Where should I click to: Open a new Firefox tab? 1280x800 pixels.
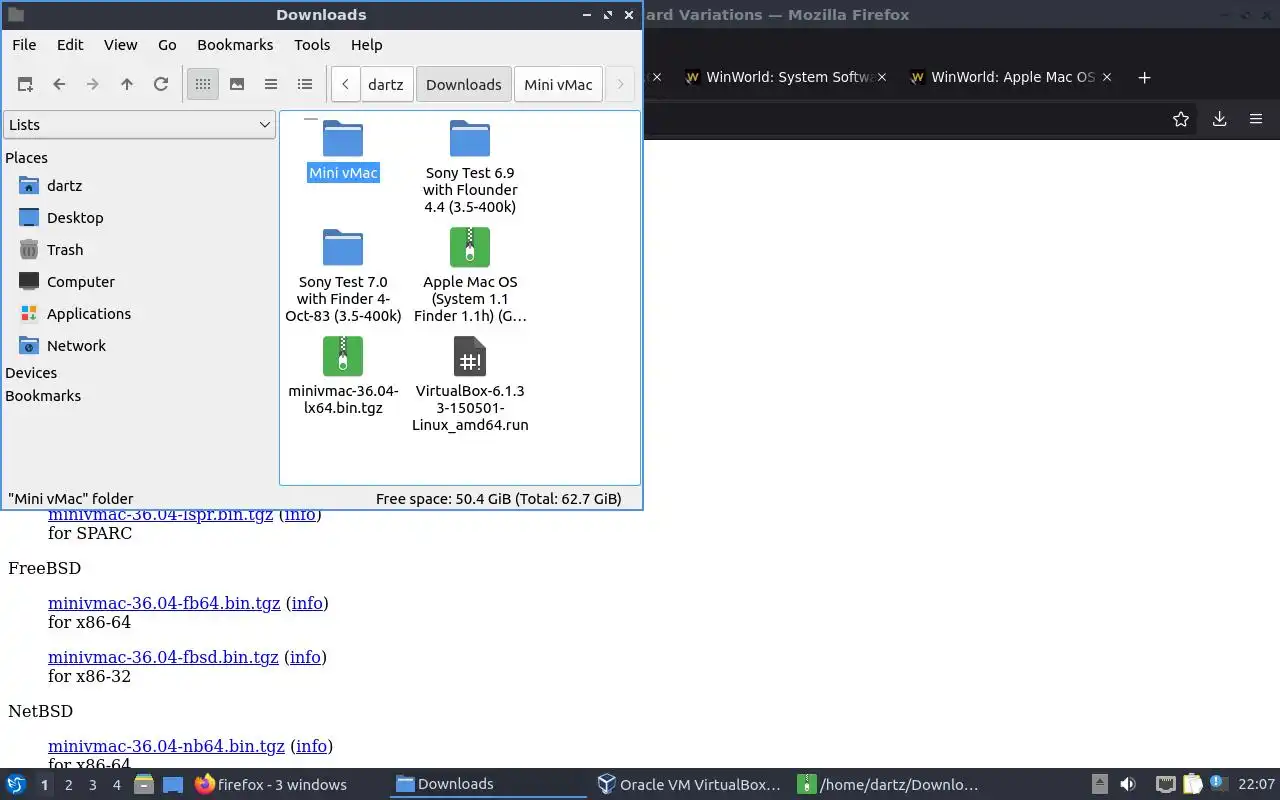pyautogui.click(x=1145, y=77)
